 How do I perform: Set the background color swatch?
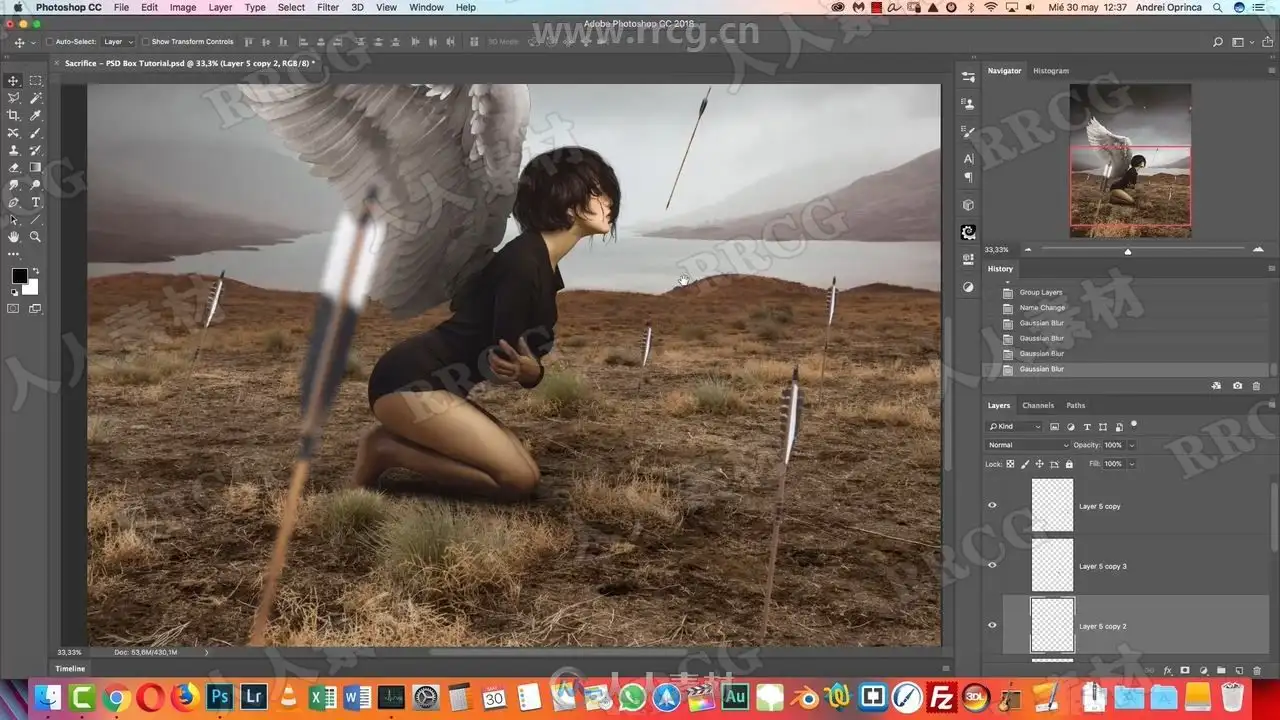(x=31, y=288)
